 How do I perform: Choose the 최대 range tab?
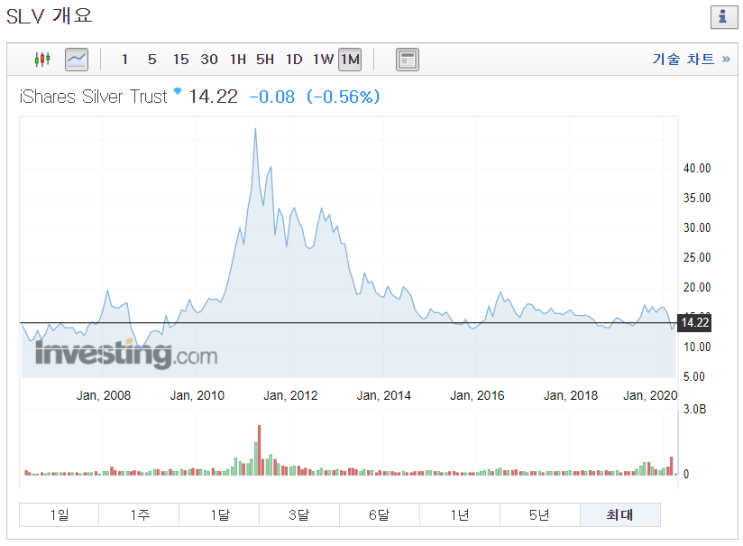click(620, 515)
